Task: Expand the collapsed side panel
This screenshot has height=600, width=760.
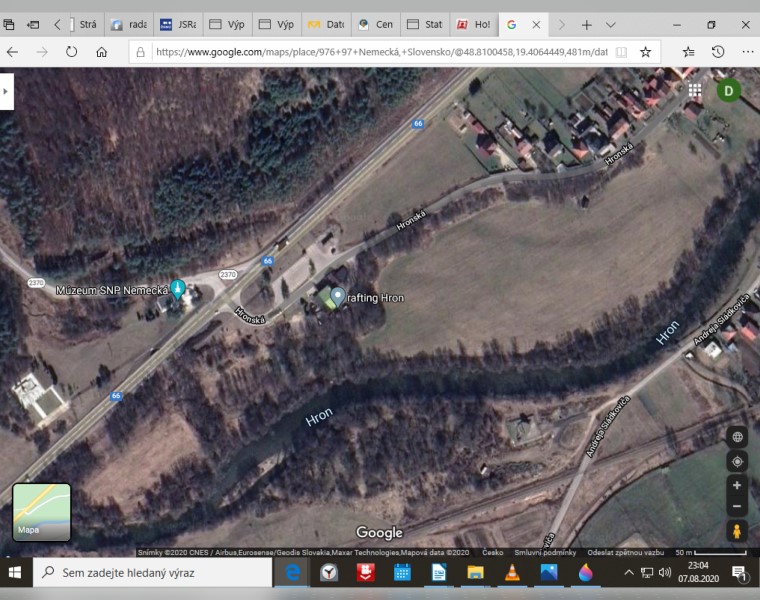Action: tap(6, 91)
